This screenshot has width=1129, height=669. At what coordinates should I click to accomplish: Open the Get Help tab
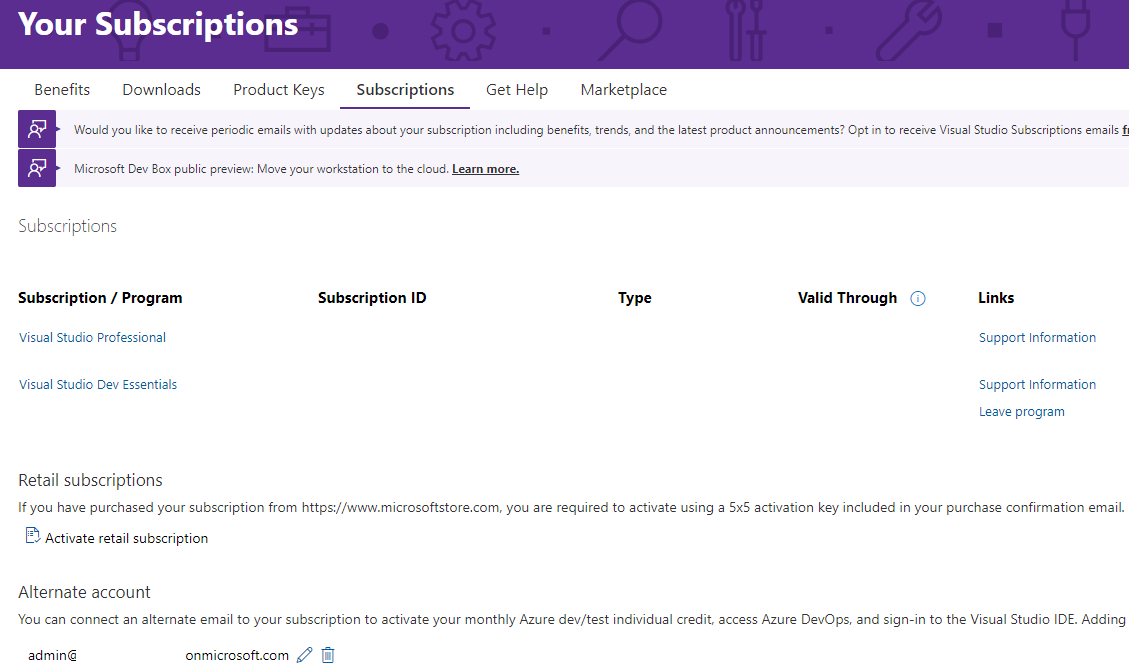click(x=517, y=90)
